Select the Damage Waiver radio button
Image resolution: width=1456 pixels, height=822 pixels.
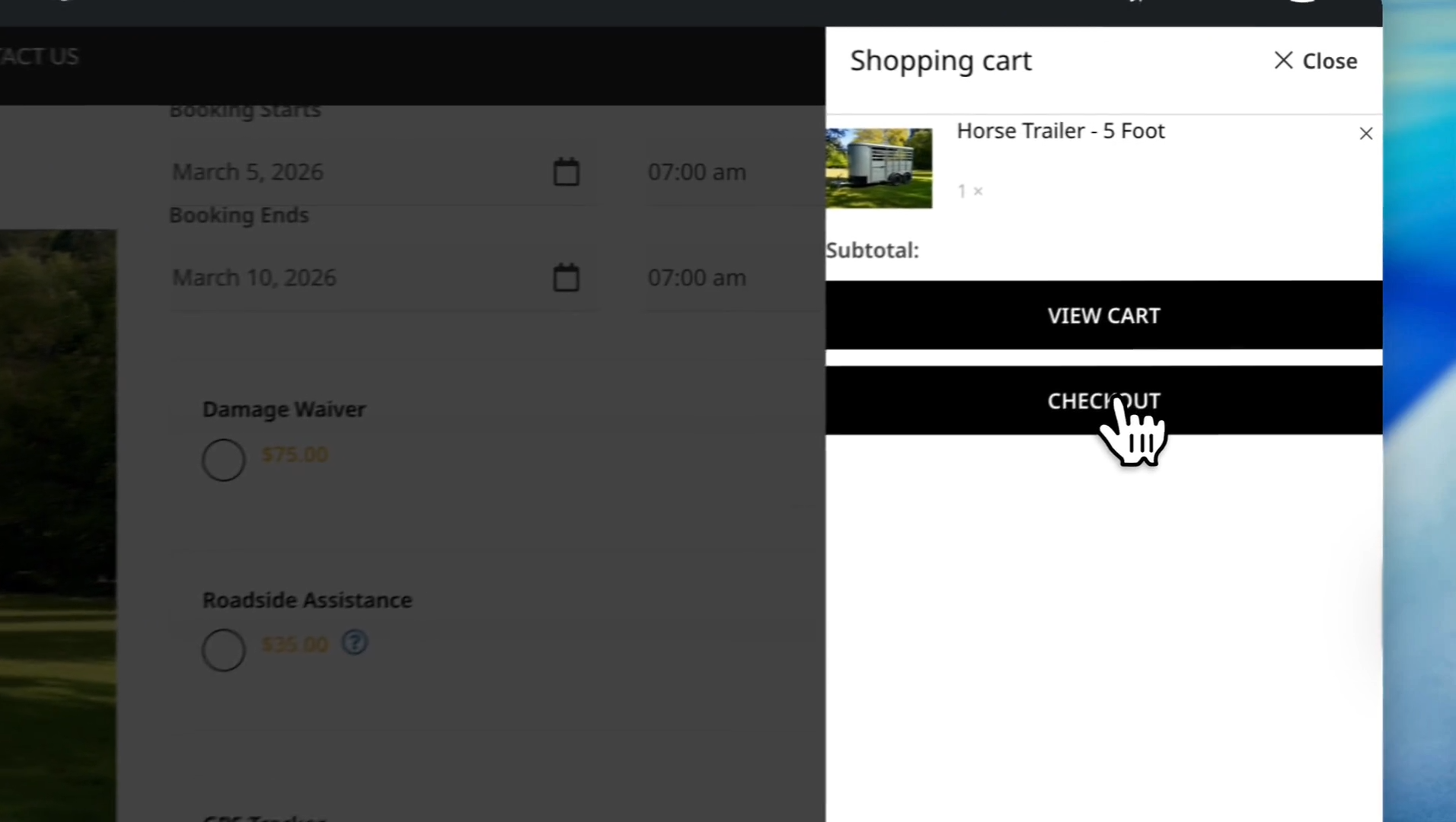pos(223,460)
